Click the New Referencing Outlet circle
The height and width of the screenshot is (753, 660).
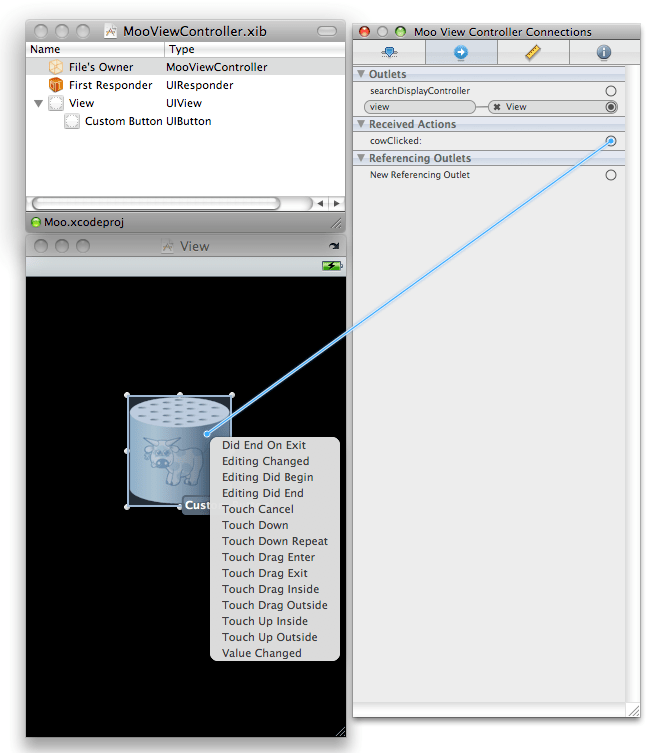point(610,175)
